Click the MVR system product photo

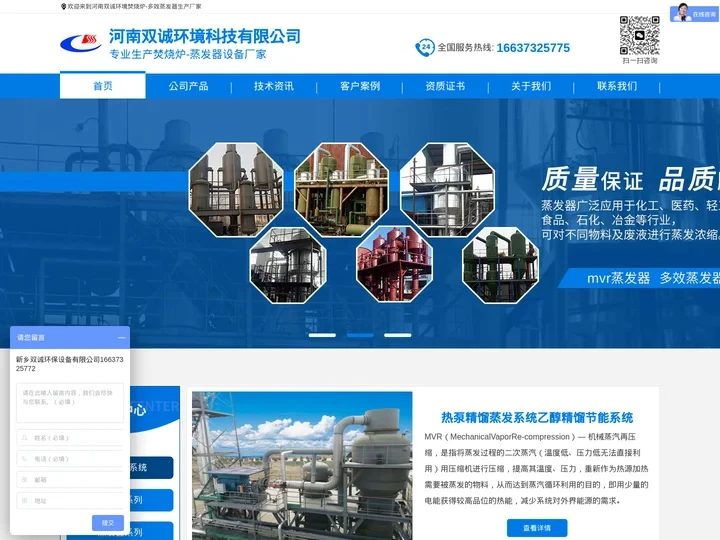pyautogui.click(x=302, y=466)
